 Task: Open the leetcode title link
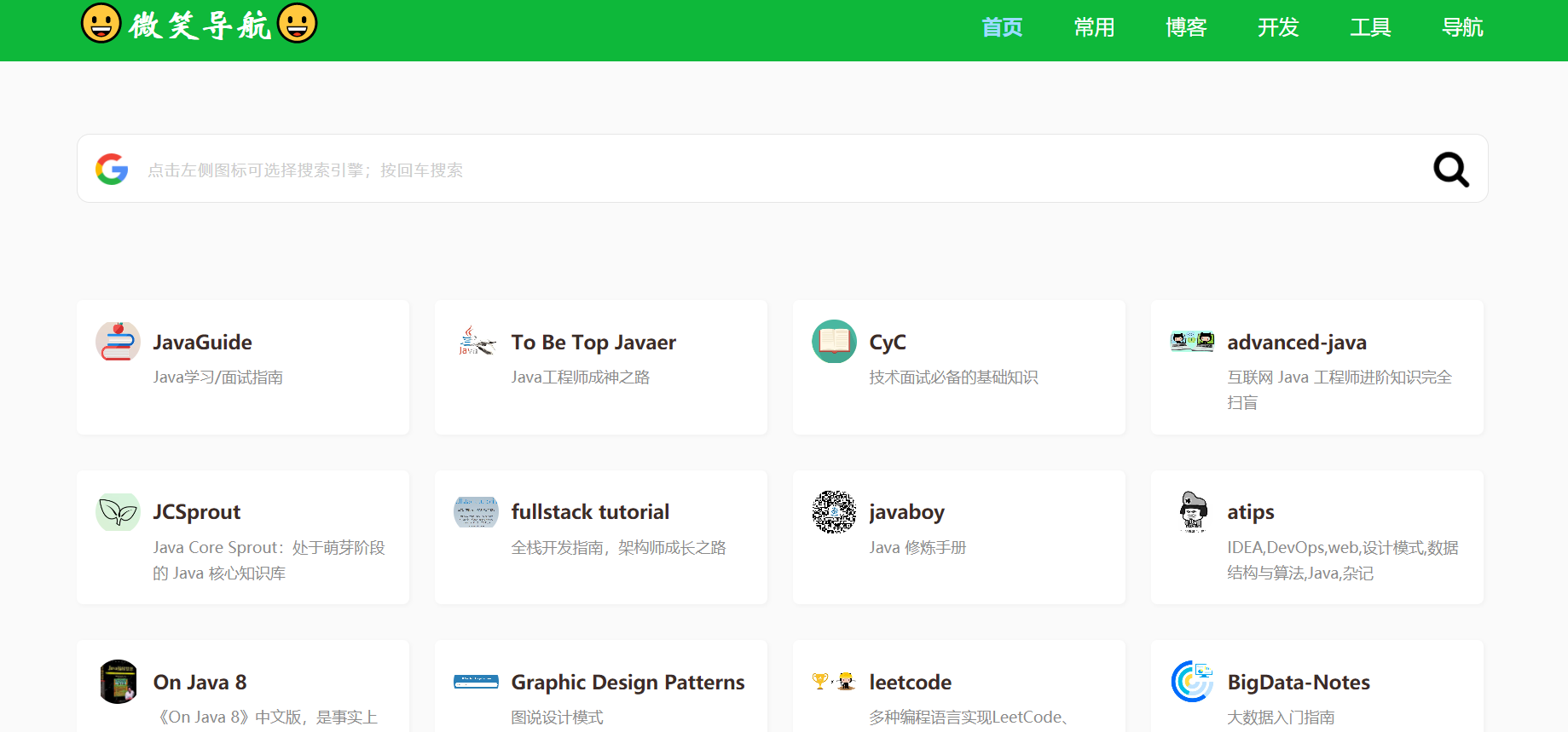click(911, 682)
